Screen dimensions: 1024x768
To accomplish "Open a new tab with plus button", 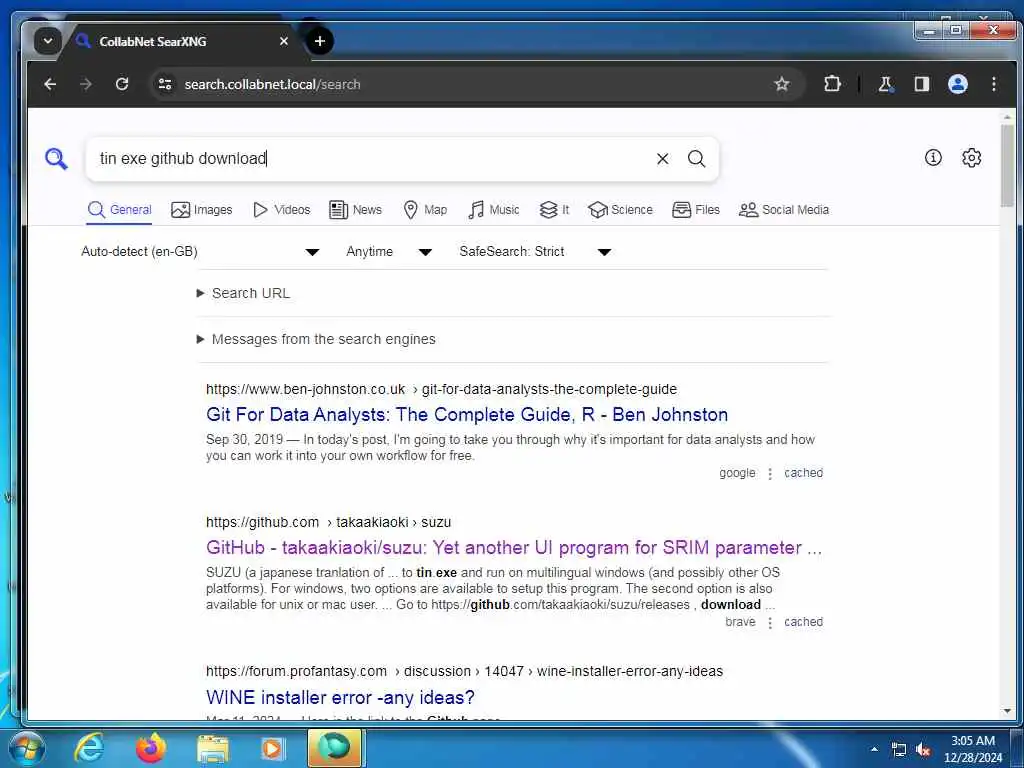I will point(319,41).
